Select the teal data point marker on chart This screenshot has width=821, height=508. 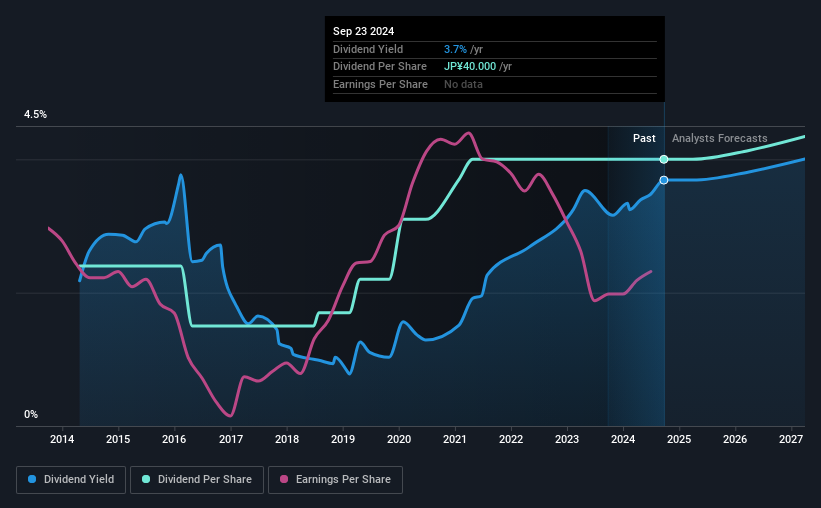click(x=664, y=159)
